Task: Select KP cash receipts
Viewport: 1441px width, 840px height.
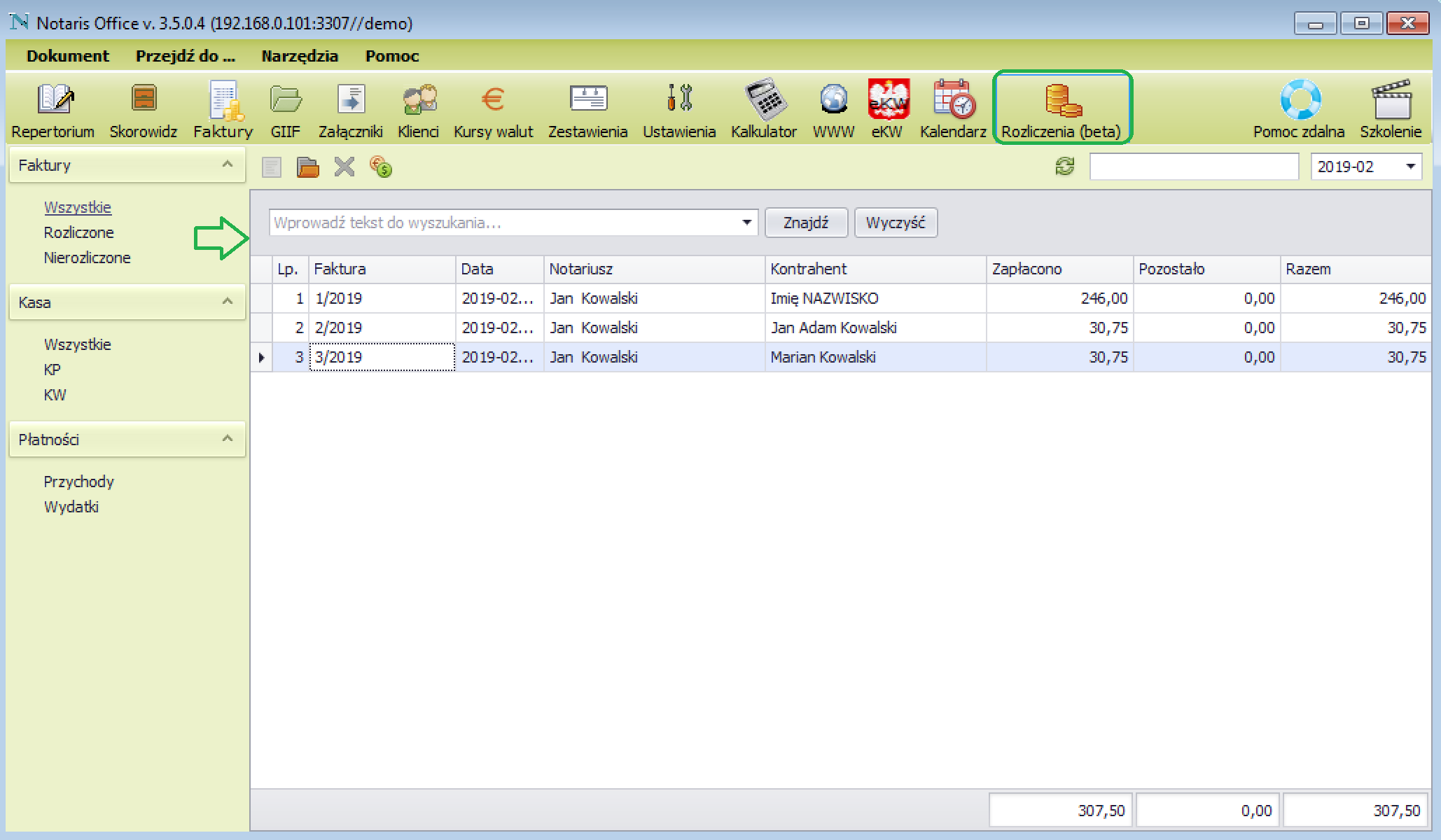Action: coord(53,370)
